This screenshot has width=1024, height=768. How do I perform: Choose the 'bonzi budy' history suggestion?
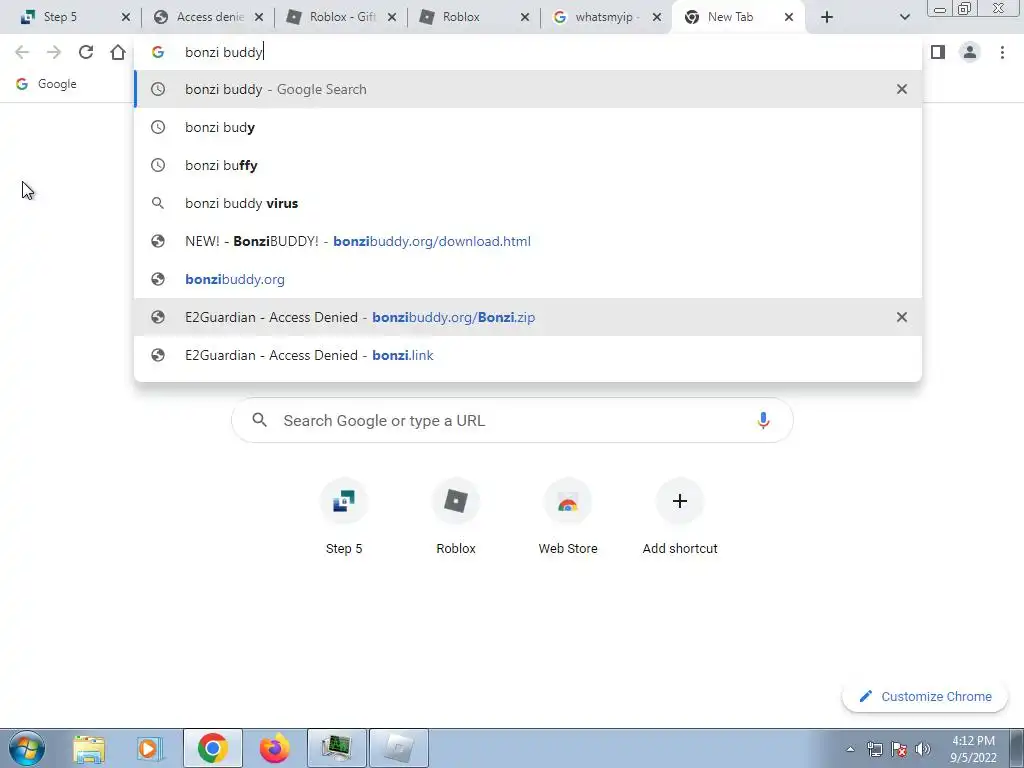(528, 127)
